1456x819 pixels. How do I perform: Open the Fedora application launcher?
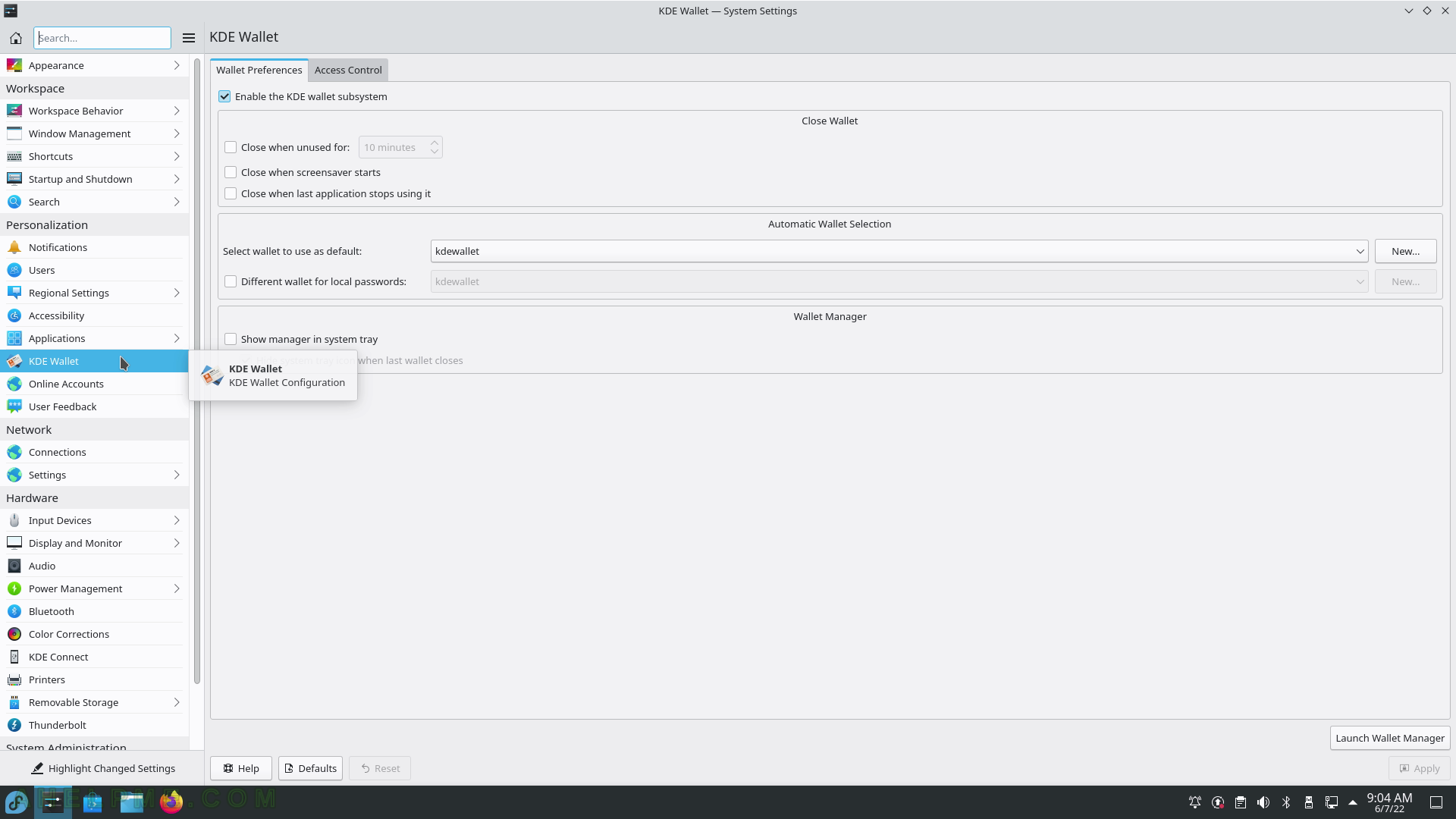coord(17,802)
